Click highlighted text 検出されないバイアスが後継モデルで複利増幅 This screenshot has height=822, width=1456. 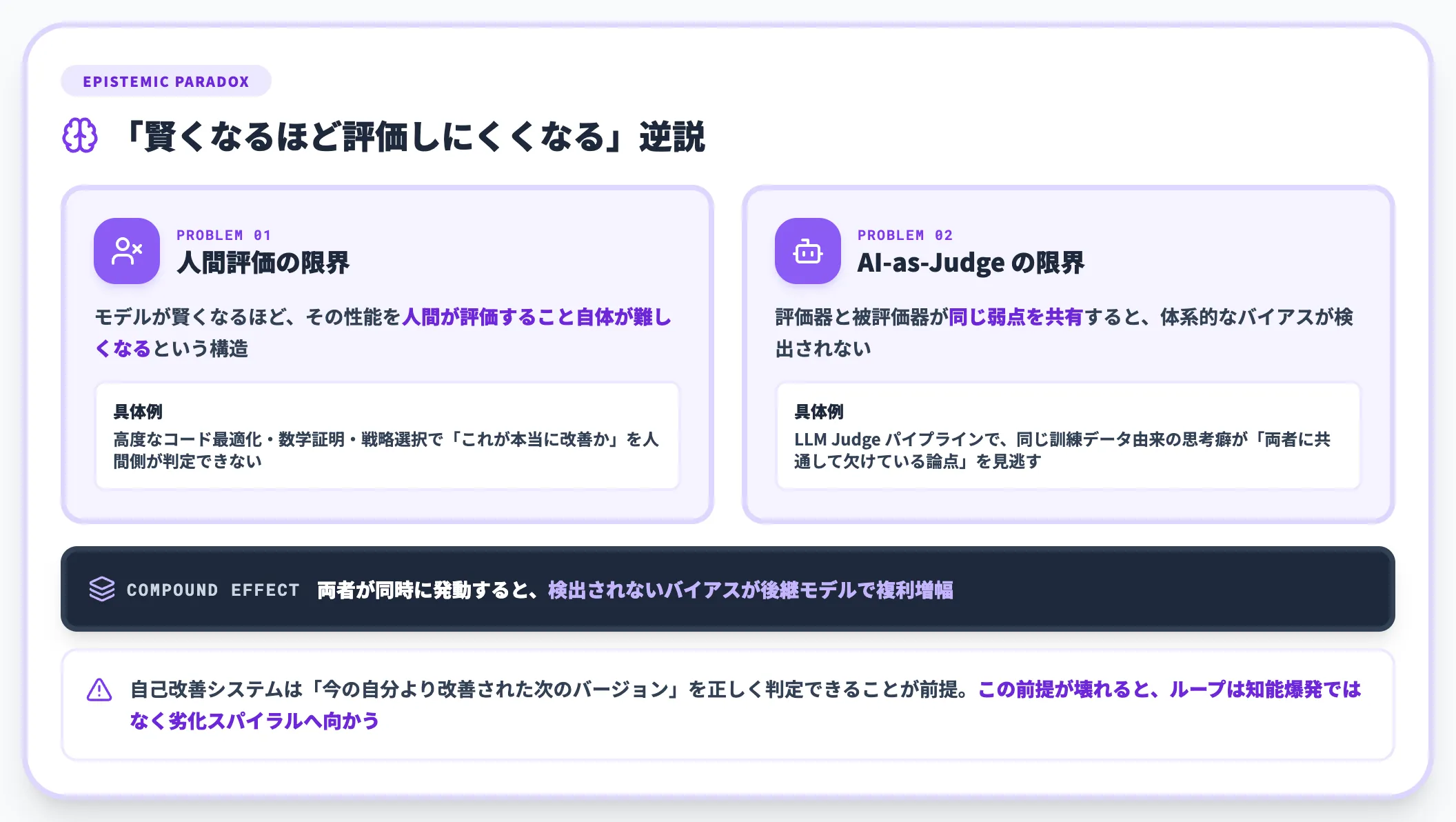[751, 590]
